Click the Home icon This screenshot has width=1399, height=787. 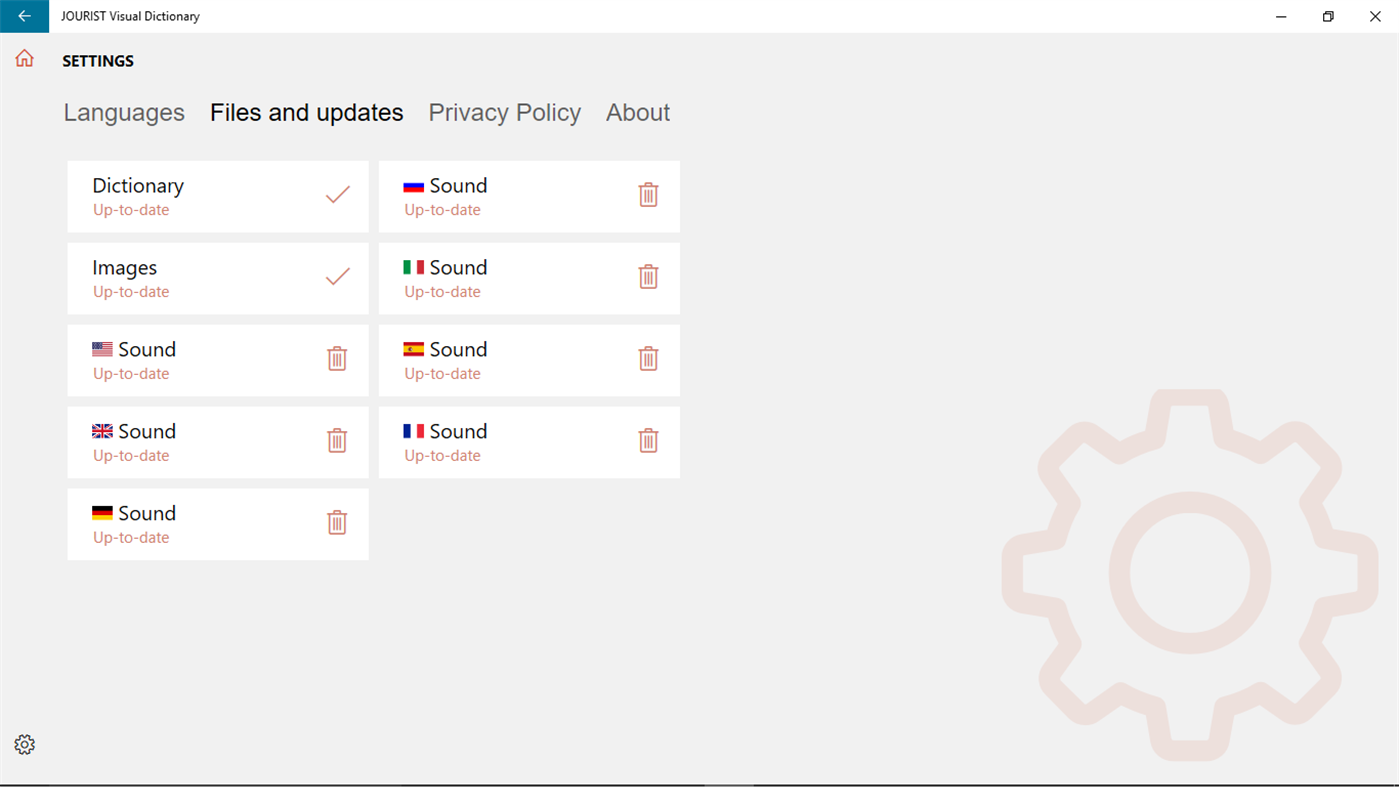[x=24, y=59]
